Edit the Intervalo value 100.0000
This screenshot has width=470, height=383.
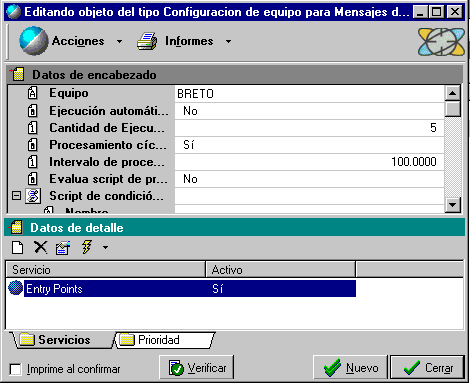coord(309,162)
